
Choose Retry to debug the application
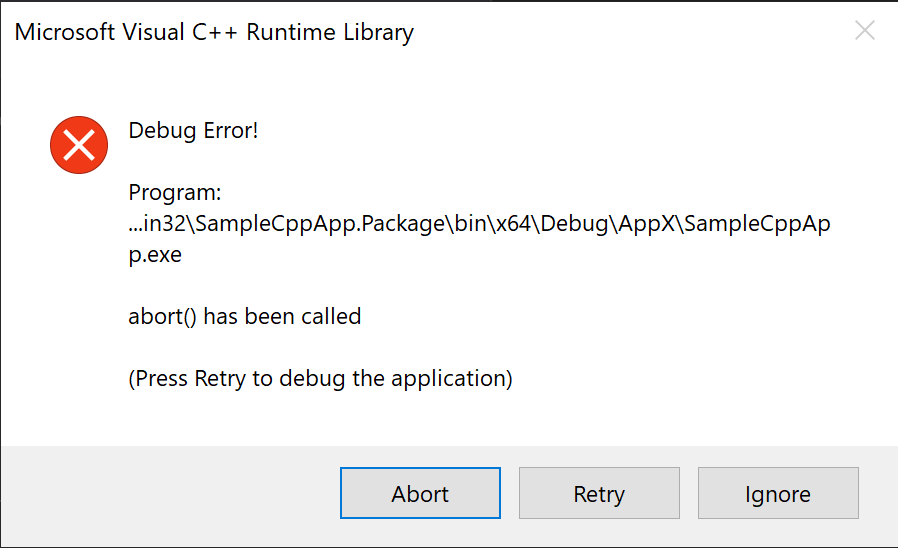(x=599, y=494)
